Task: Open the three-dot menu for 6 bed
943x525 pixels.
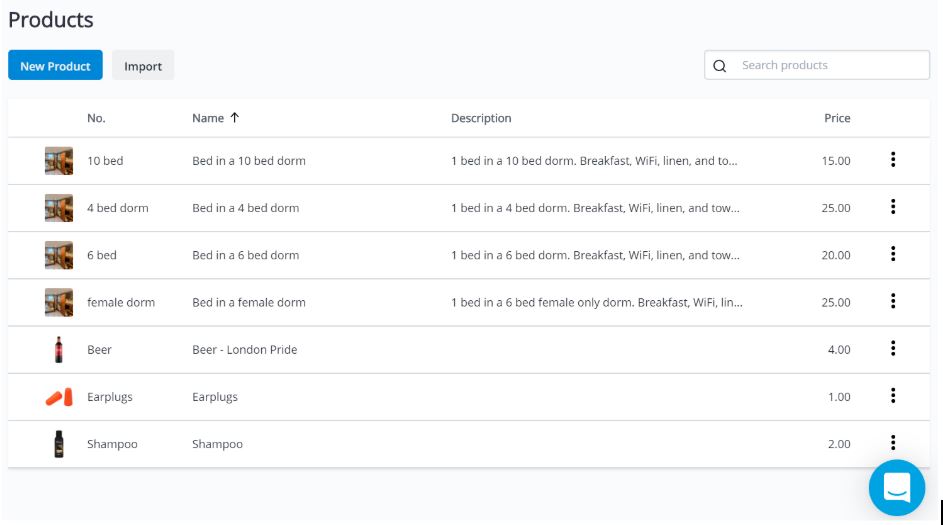Action: click(x=893, y=254)
